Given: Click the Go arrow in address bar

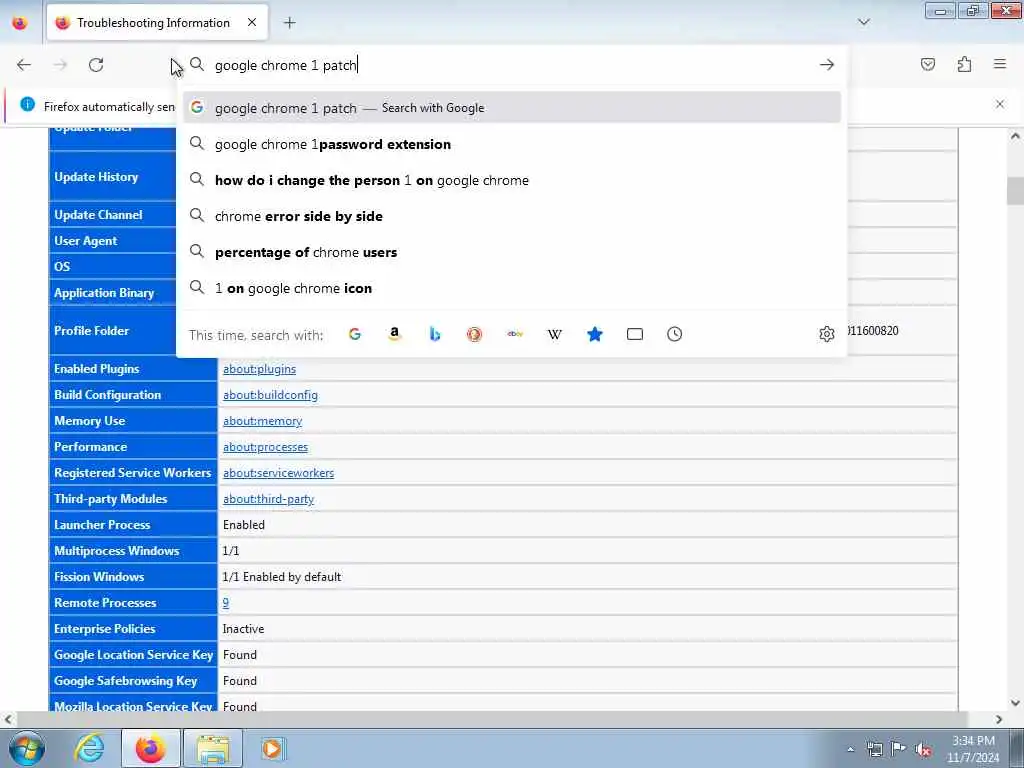Looking at the screenshot, I should (827, 65).
